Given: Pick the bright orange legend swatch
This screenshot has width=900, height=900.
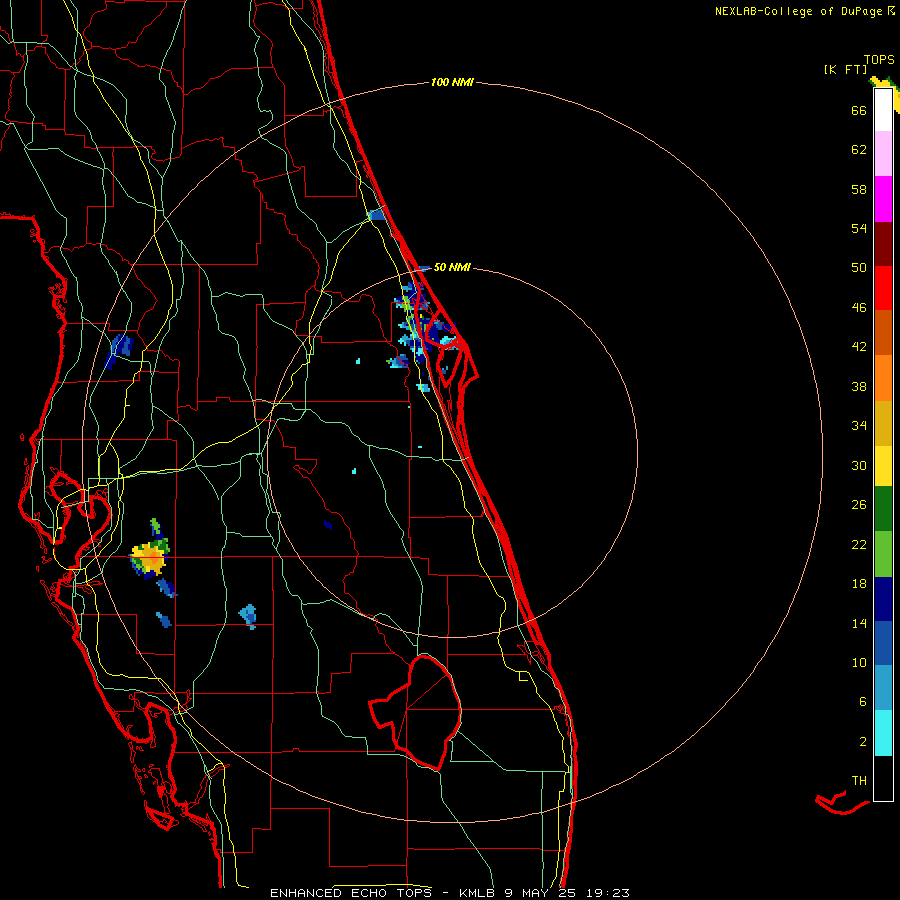Looking at the screenshot, I should tap(883, 378).
